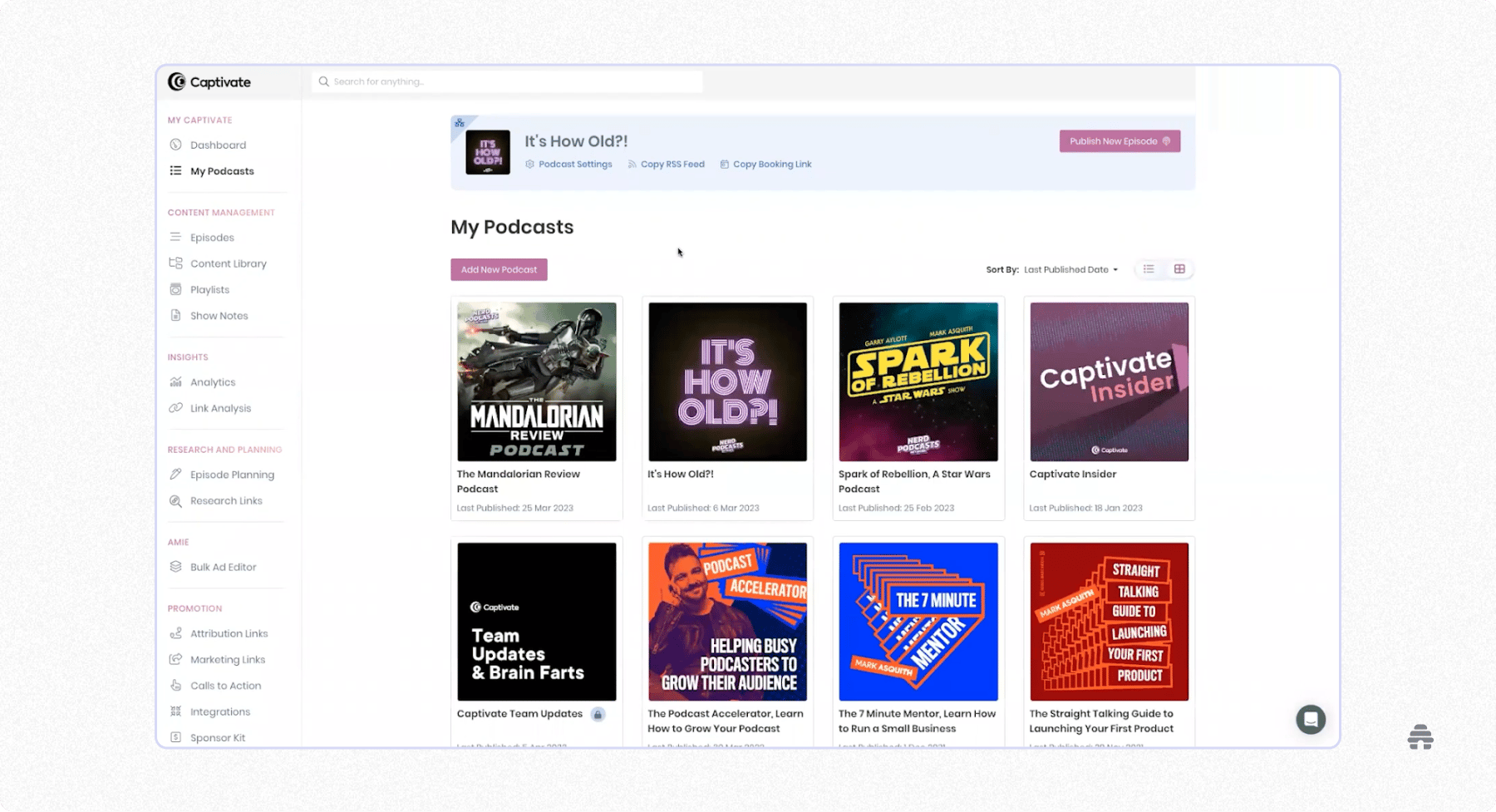This screenshot has width=1496, height=812.
Task: Expand Podcast Settings for It's How Old?!
Action: 569,164
